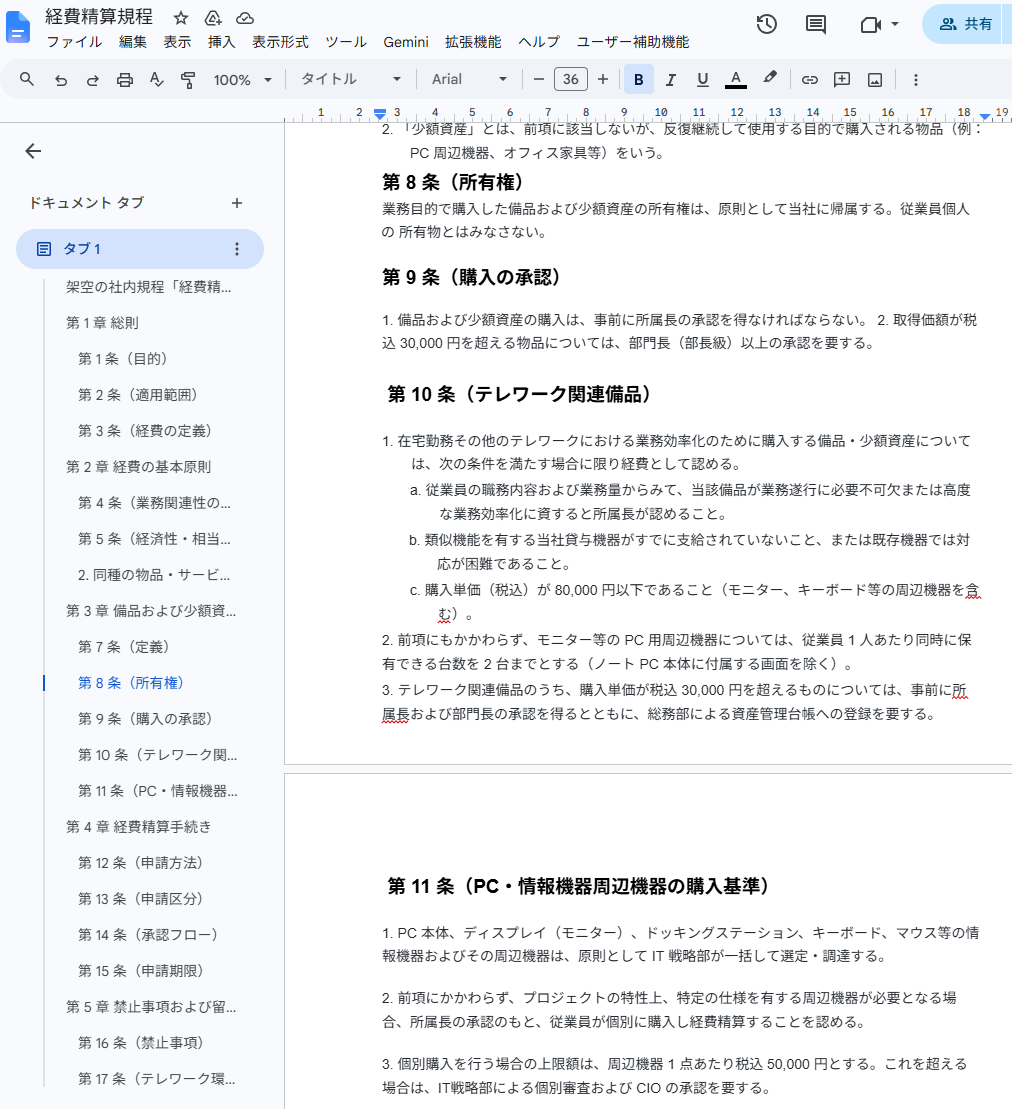The height and width of the screenshot is (1109, 1012).
Task: Click the search menus magnifier icon
Action: [x=27, y=79]
